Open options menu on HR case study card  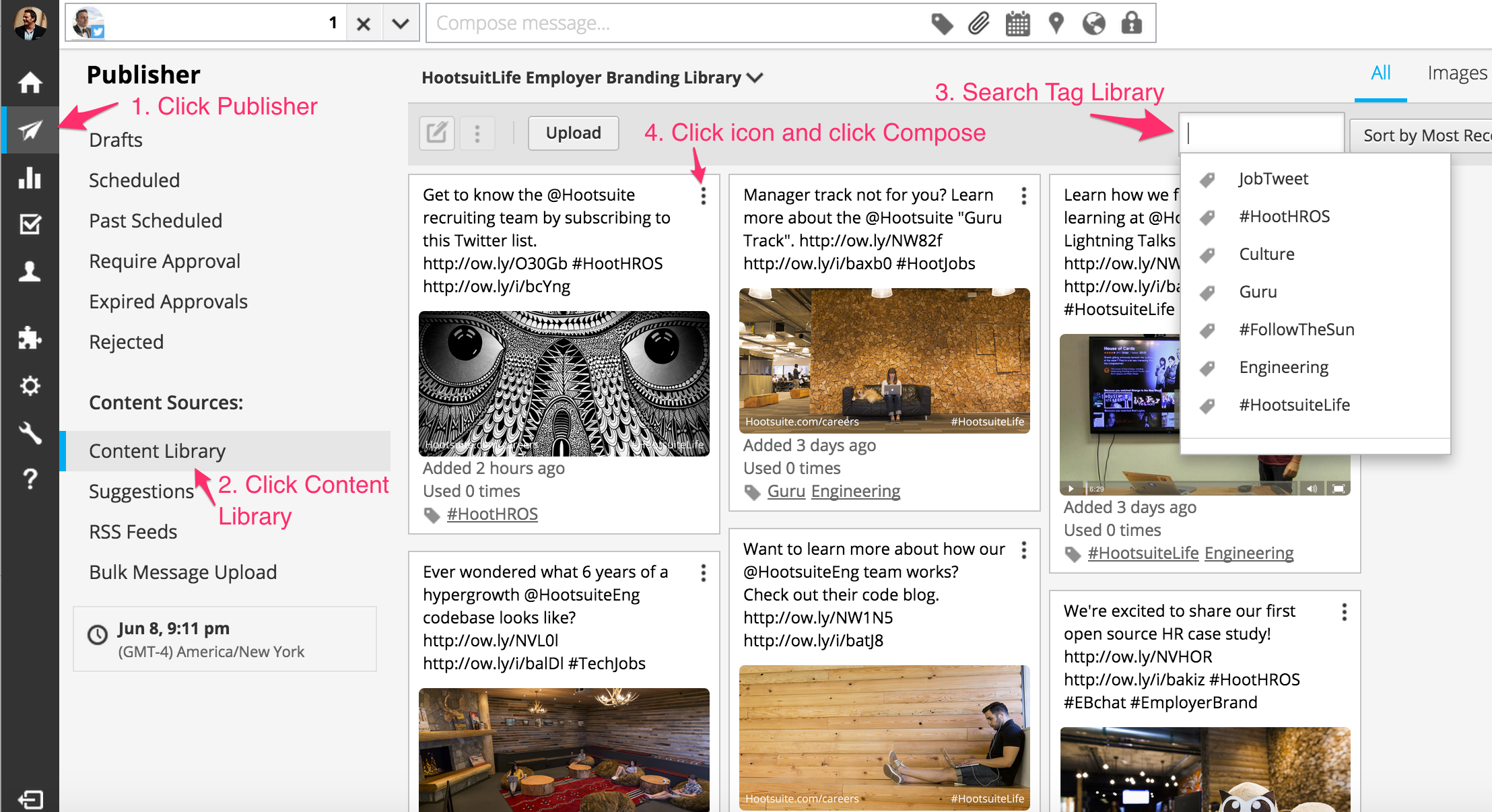1345,612
